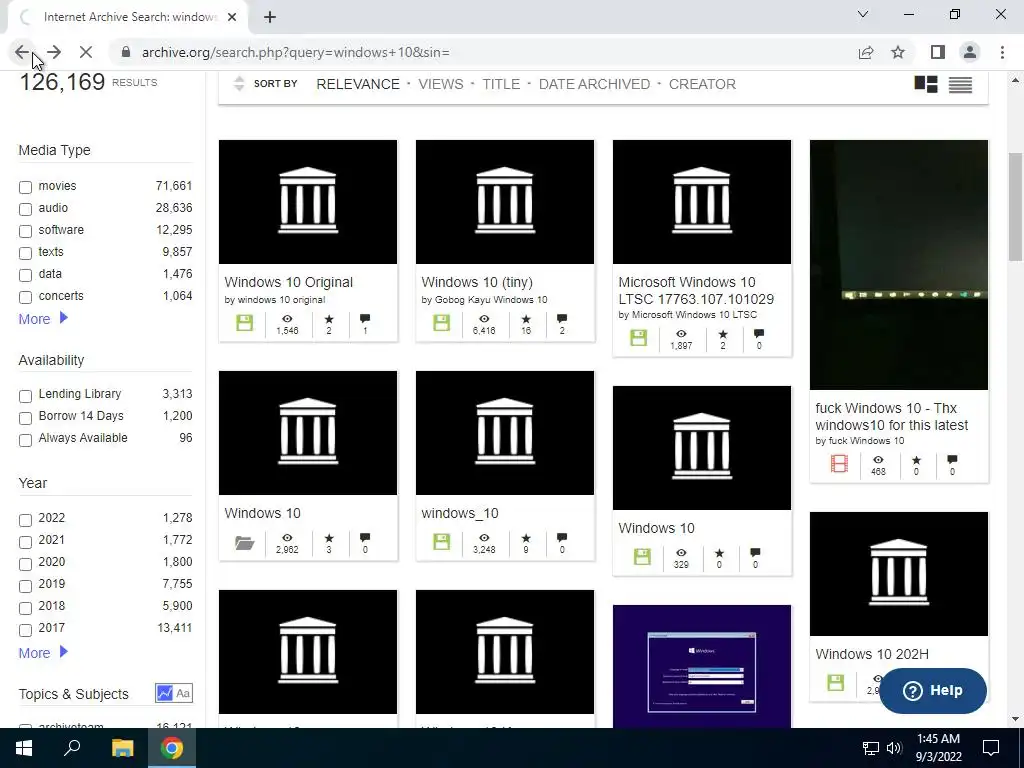Share this page via address bar icon
The image size is (1024, 768).
(866, 52)
